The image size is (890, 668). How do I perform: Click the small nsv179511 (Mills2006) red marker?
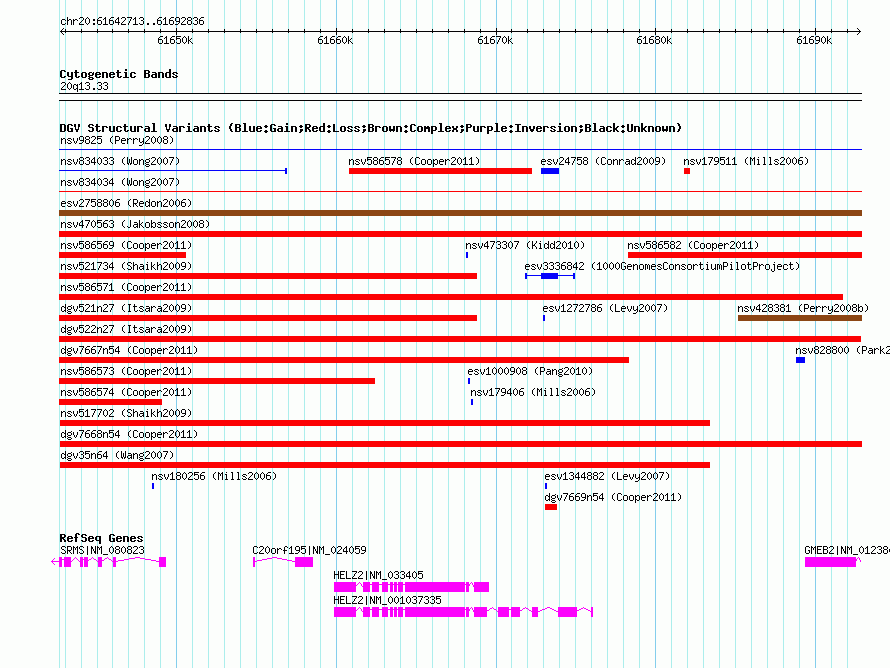click(x=687, y=171)
